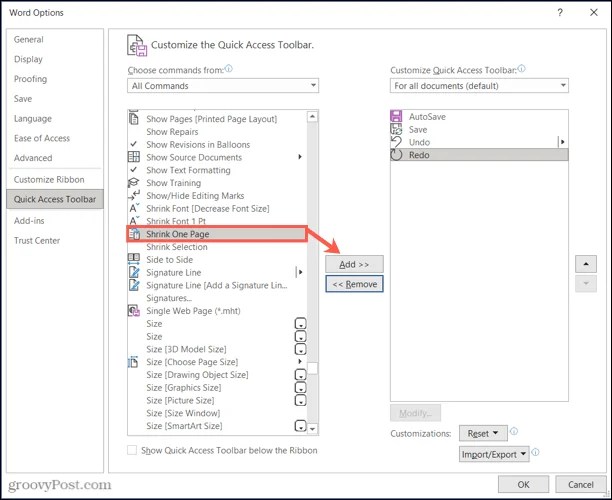The height and width of the screenshot is (500, 612).
Task: Select the Redo icon in toolbar list
Action: click(396, 155)
